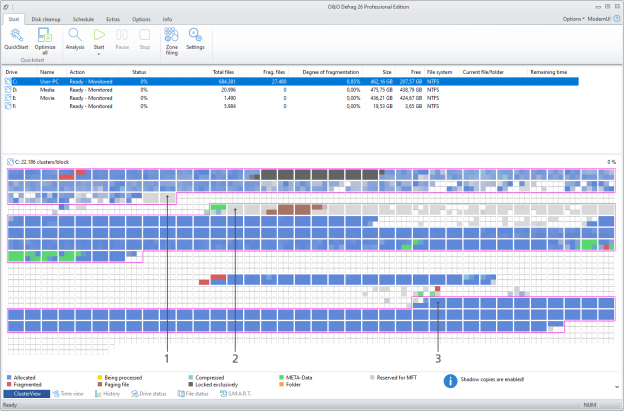
Task: Click the Folder orange legend swatch
Action: (281, 384)
